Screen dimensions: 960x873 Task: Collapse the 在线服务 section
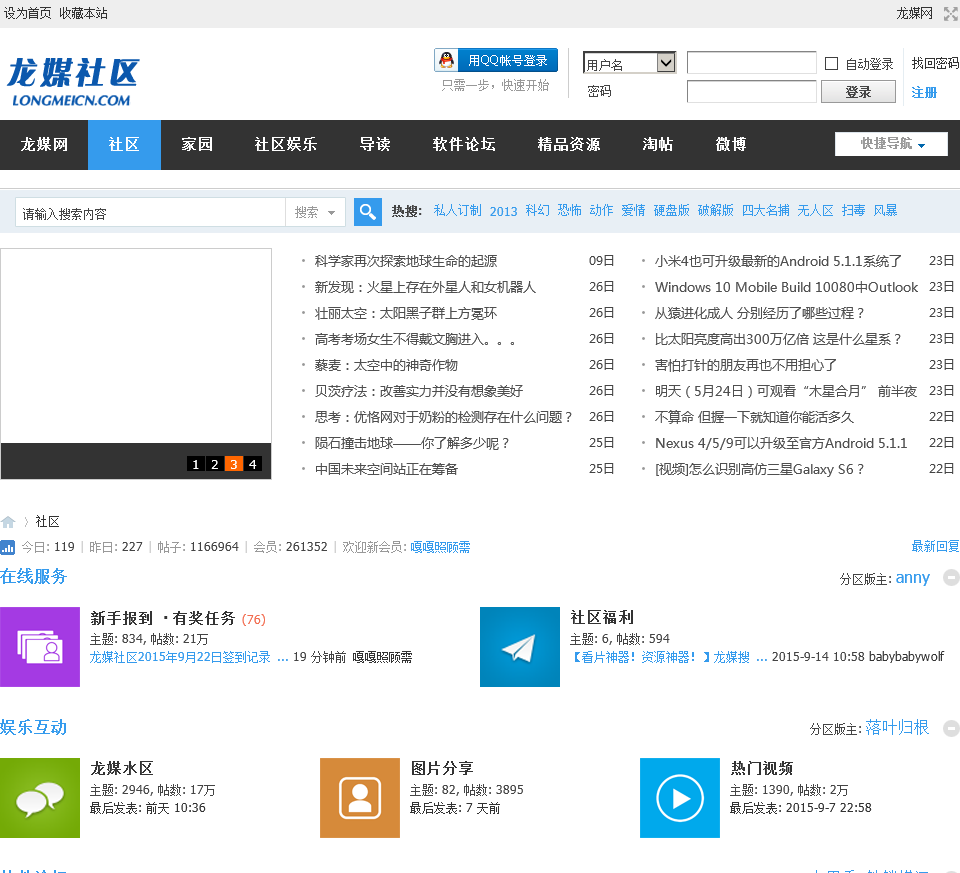pos(951,578)
